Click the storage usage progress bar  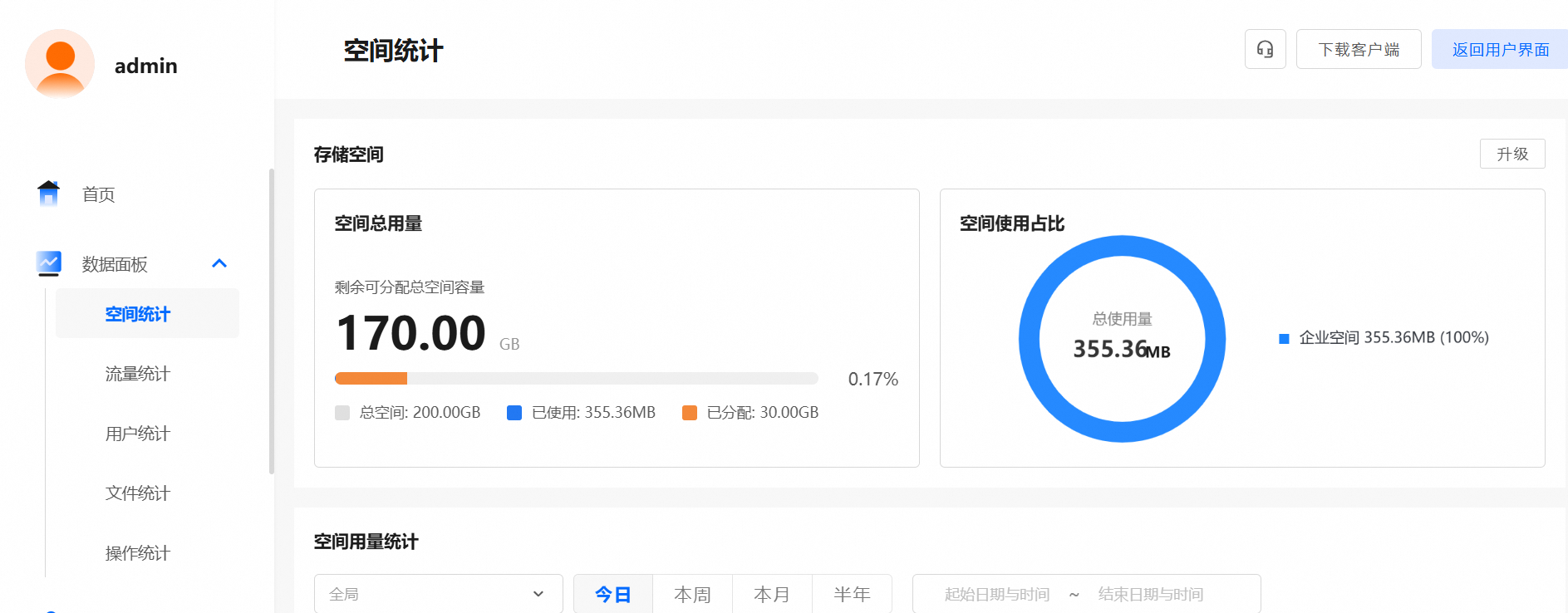[x=577, y=379]
